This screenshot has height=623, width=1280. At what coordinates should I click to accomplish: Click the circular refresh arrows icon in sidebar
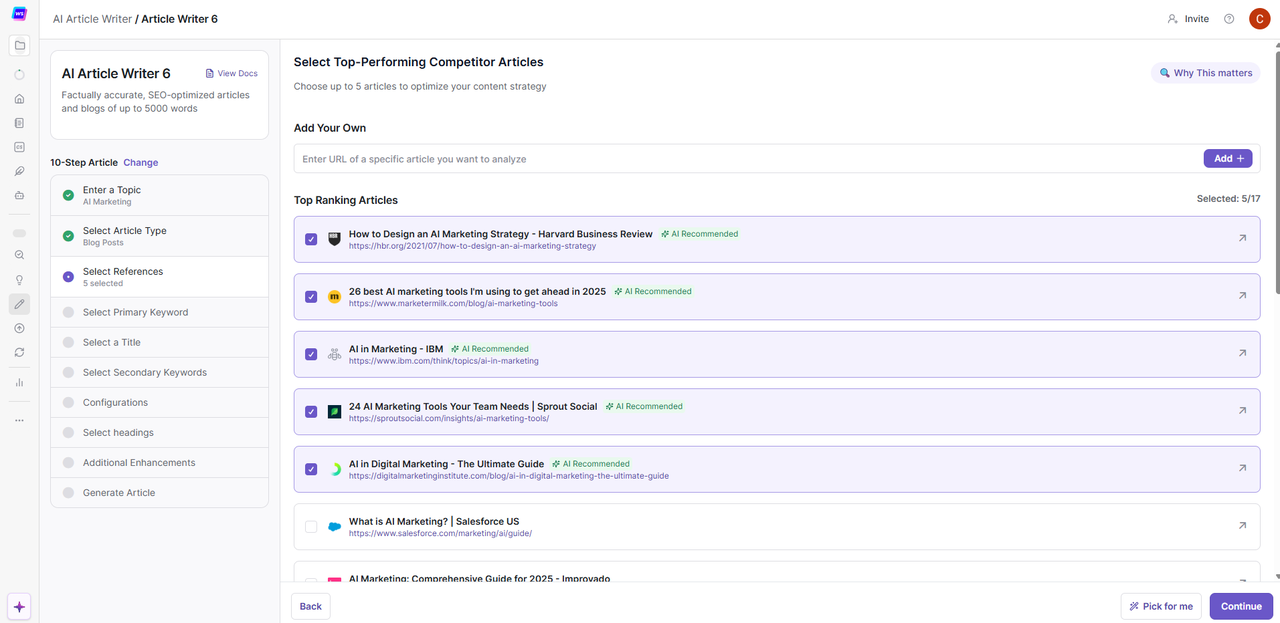pos(19,352)
